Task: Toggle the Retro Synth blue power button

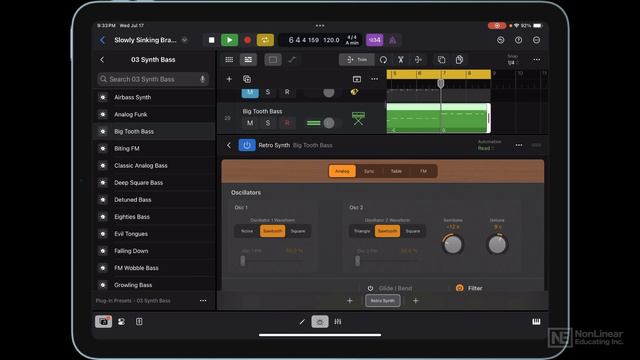Action: 247,145
